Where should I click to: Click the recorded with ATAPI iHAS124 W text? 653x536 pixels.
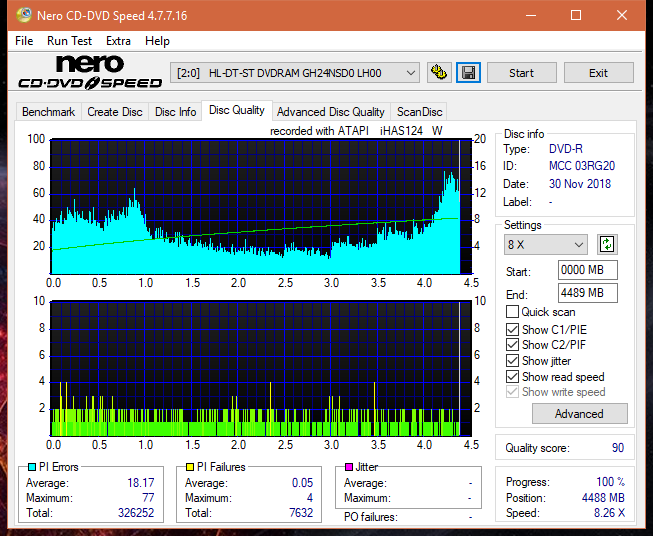click(356, 131)
